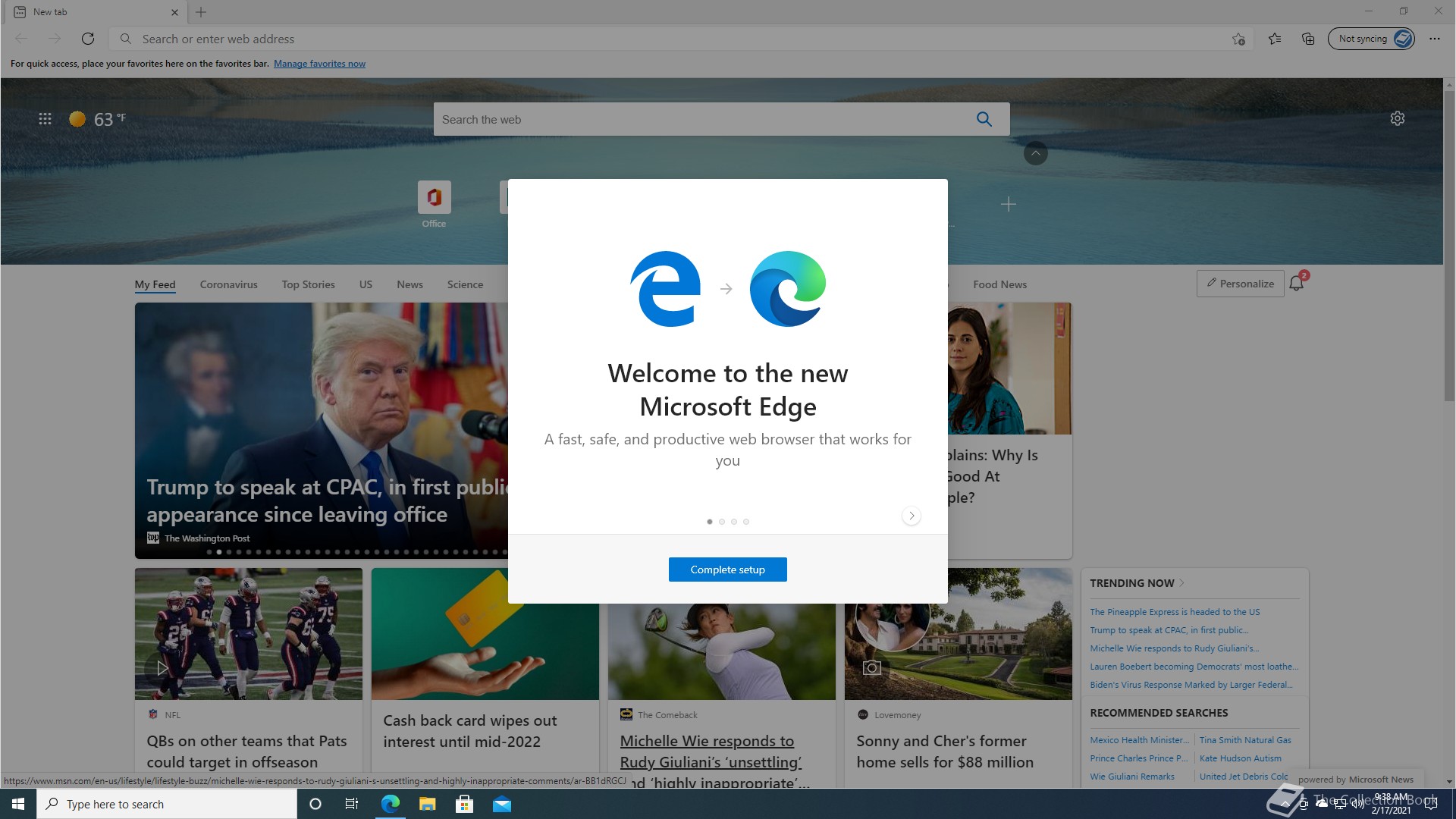This screenshot has height=819, width=1456.
Task: Open Manage favorites now link
Action: 319,64
